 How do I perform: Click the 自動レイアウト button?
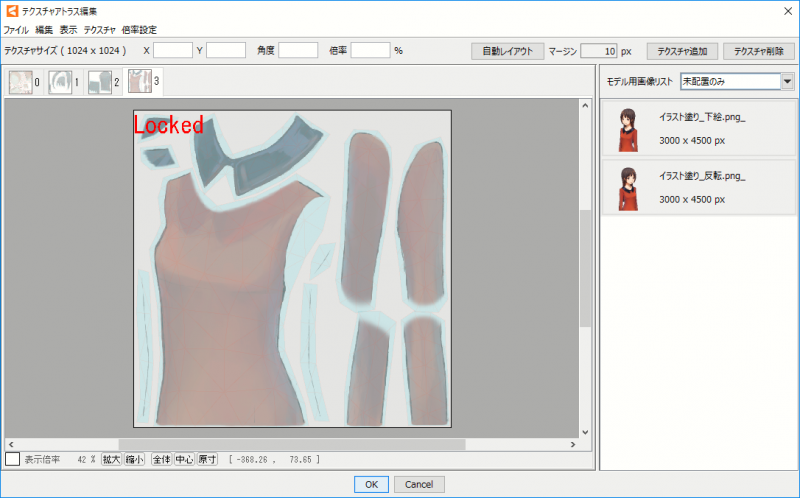[x=507, y=51]
